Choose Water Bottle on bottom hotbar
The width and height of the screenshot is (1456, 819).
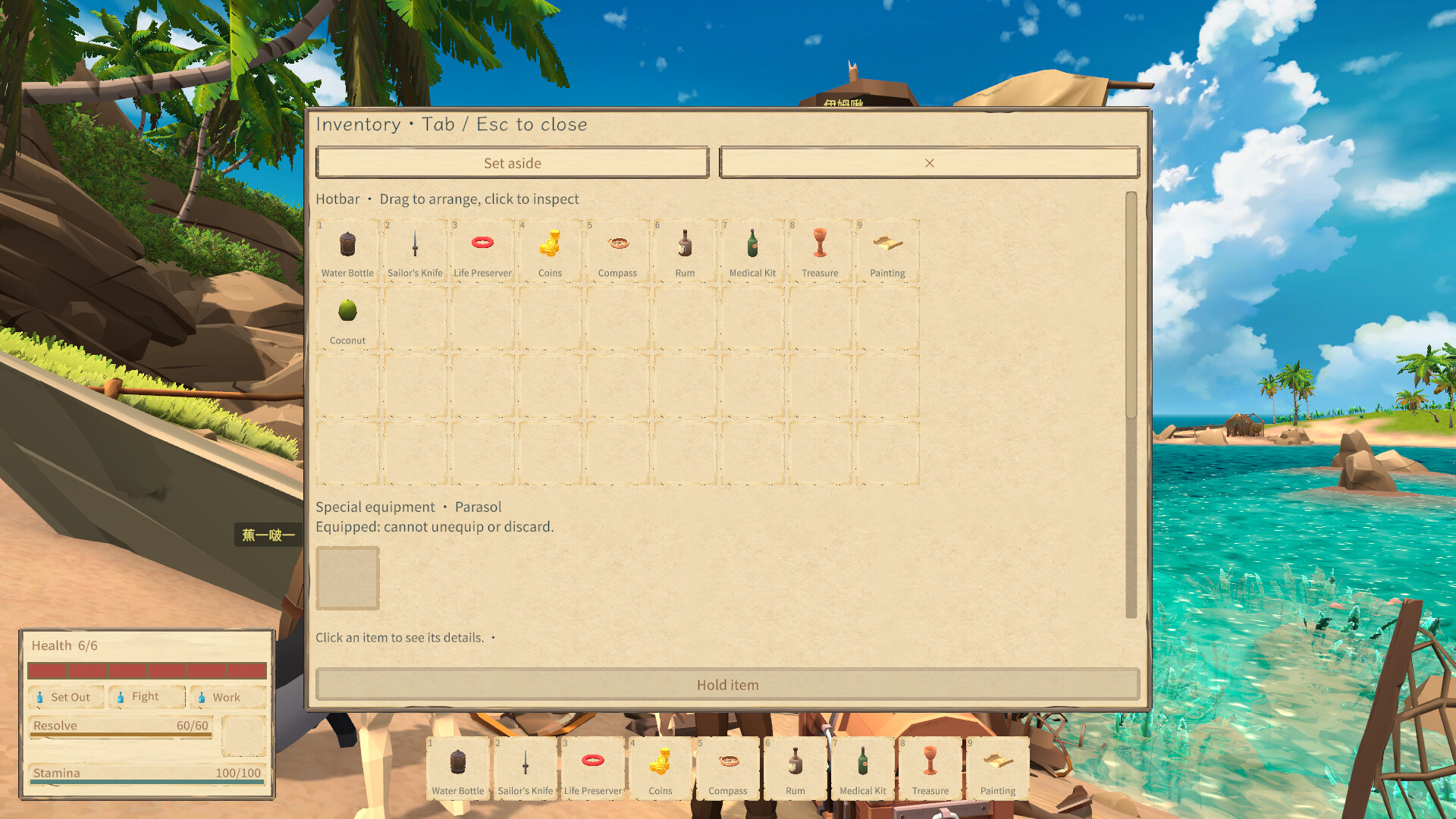click(458, 768)
